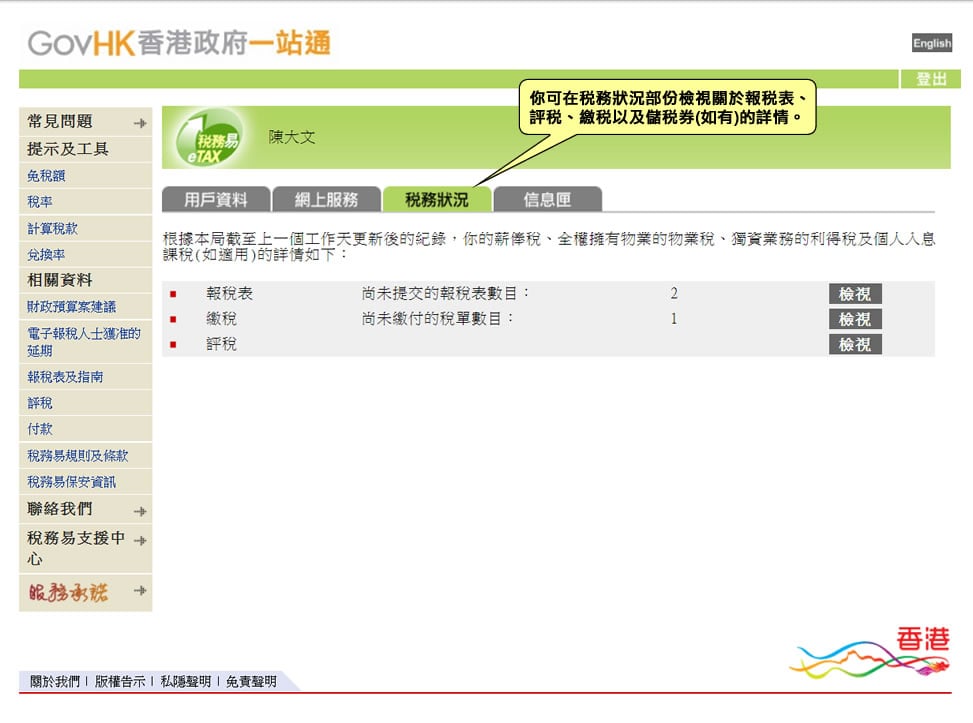Image resolution: width=973 pixels, height=723 pixels.
Task: Open the 服務承諾 sidebar item
Action: [66, 593]
